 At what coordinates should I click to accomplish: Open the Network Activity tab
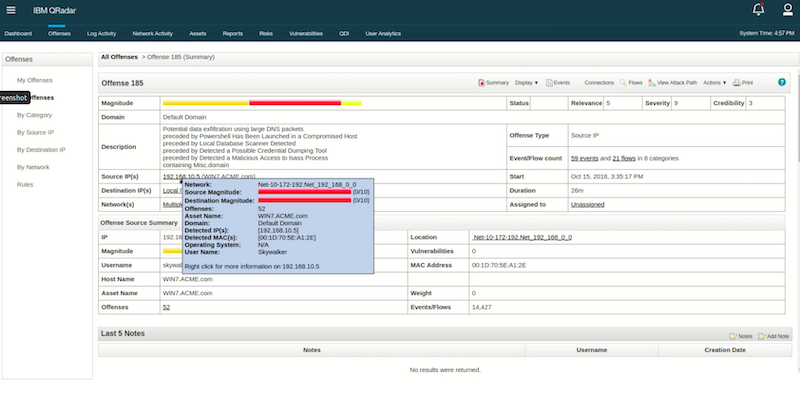(153, 34)
